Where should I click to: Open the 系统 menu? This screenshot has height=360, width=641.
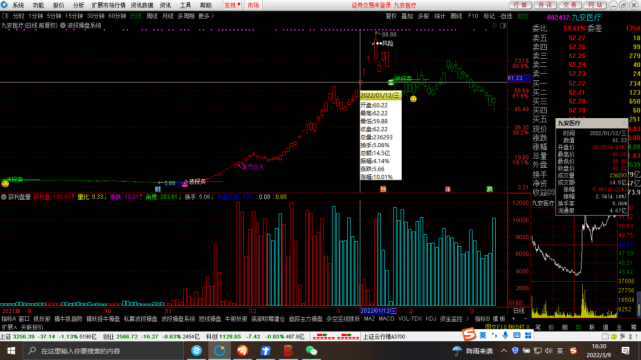coord(18,5)
